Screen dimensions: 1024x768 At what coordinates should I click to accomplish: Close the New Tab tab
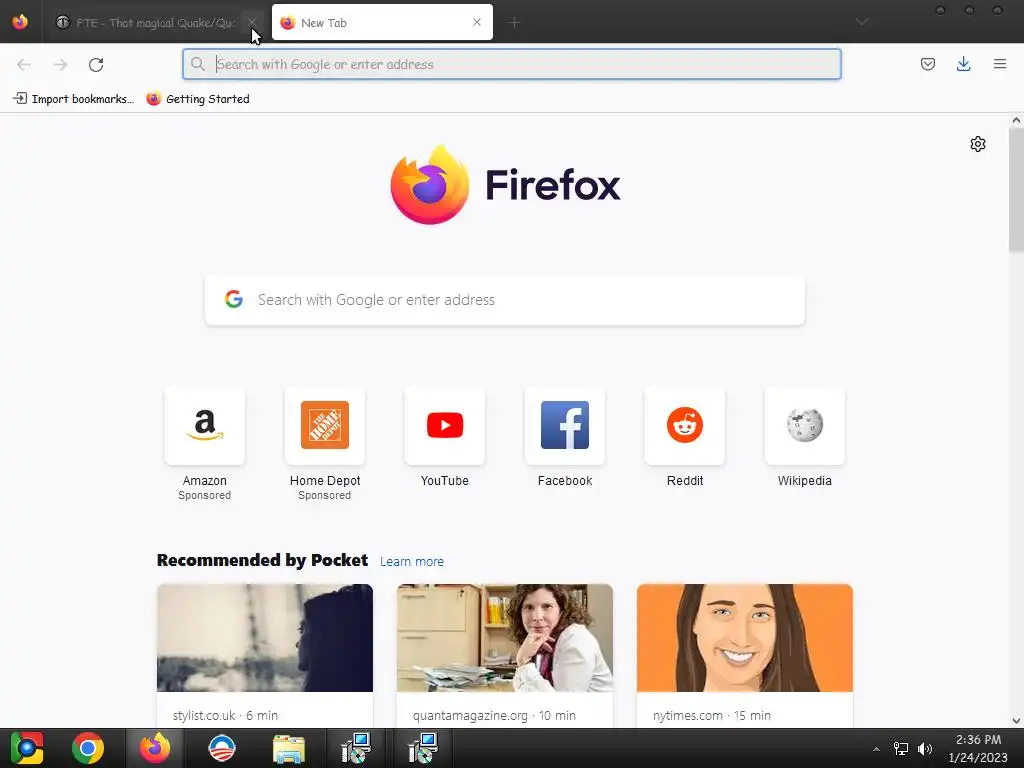477,22
